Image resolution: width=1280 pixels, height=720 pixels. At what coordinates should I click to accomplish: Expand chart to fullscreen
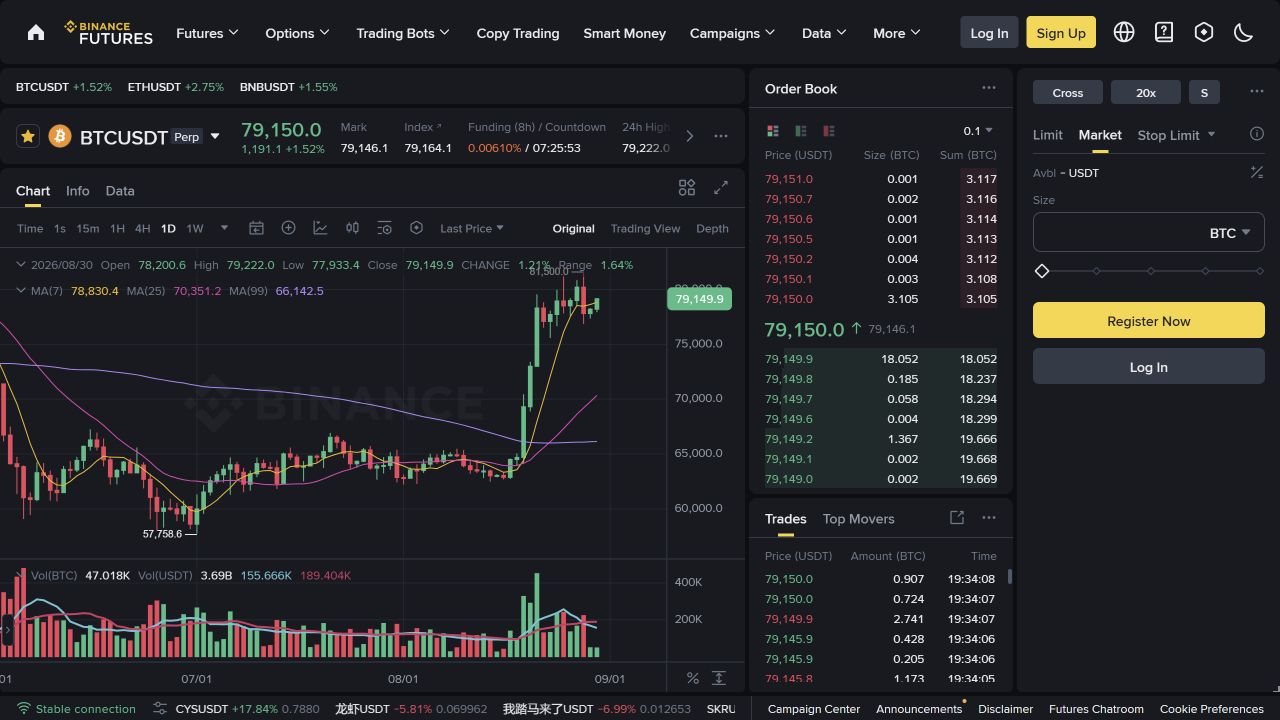[x=721, y=188]
